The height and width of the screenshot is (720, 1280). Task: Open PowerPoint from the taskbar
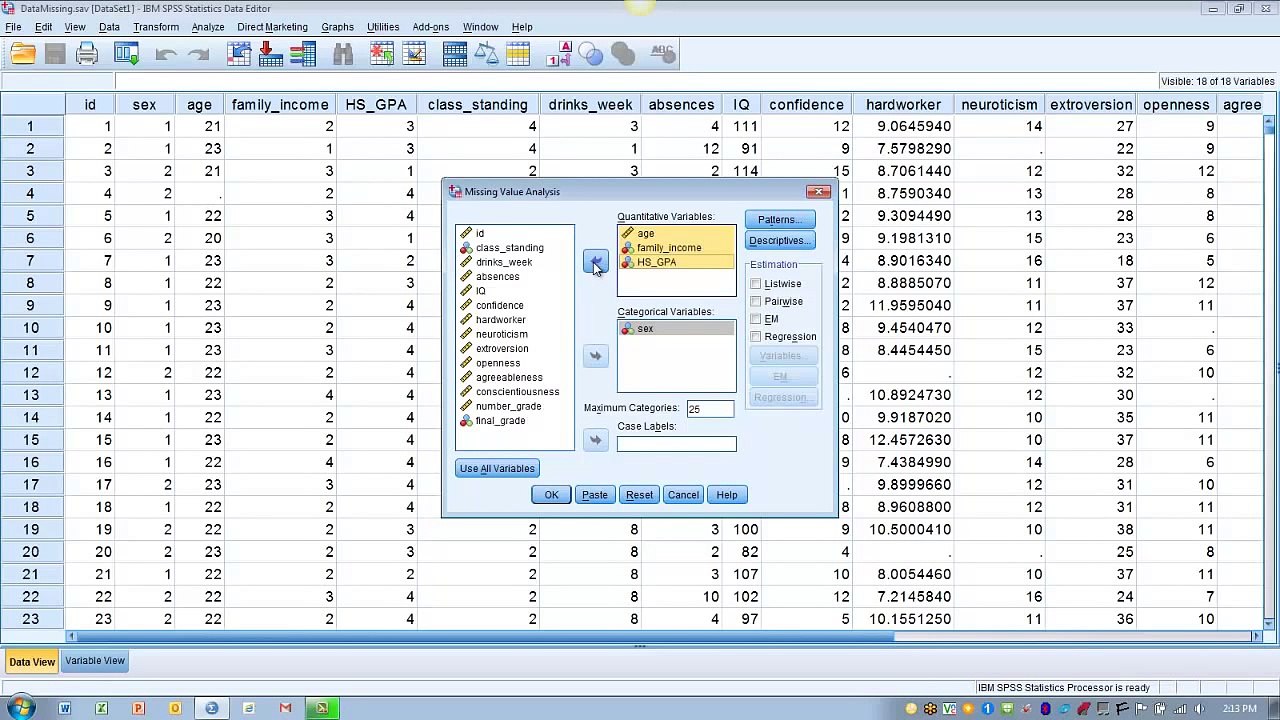138,708
